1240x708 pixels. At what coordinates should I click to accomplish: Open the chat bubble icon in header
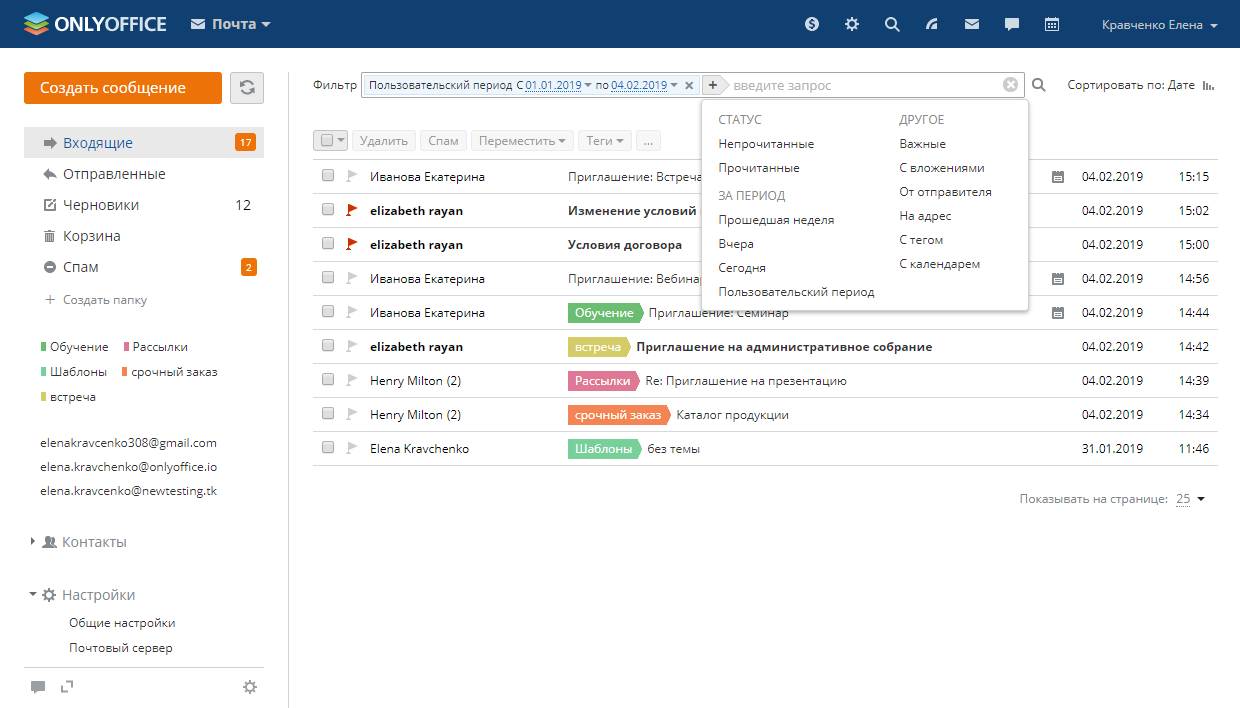pos(1012,24)
